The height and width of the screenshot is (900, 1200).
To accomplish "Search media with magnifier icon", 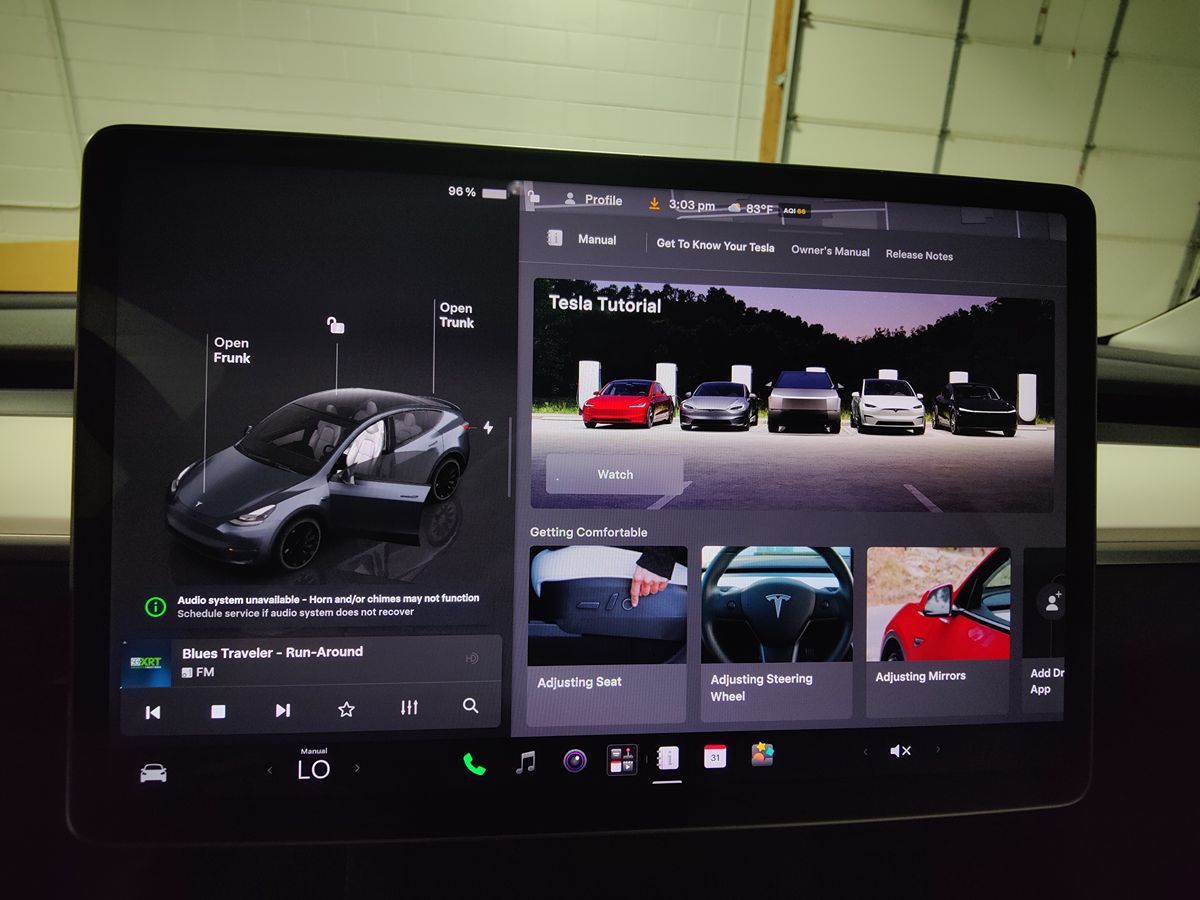I will tap(470, 705).
